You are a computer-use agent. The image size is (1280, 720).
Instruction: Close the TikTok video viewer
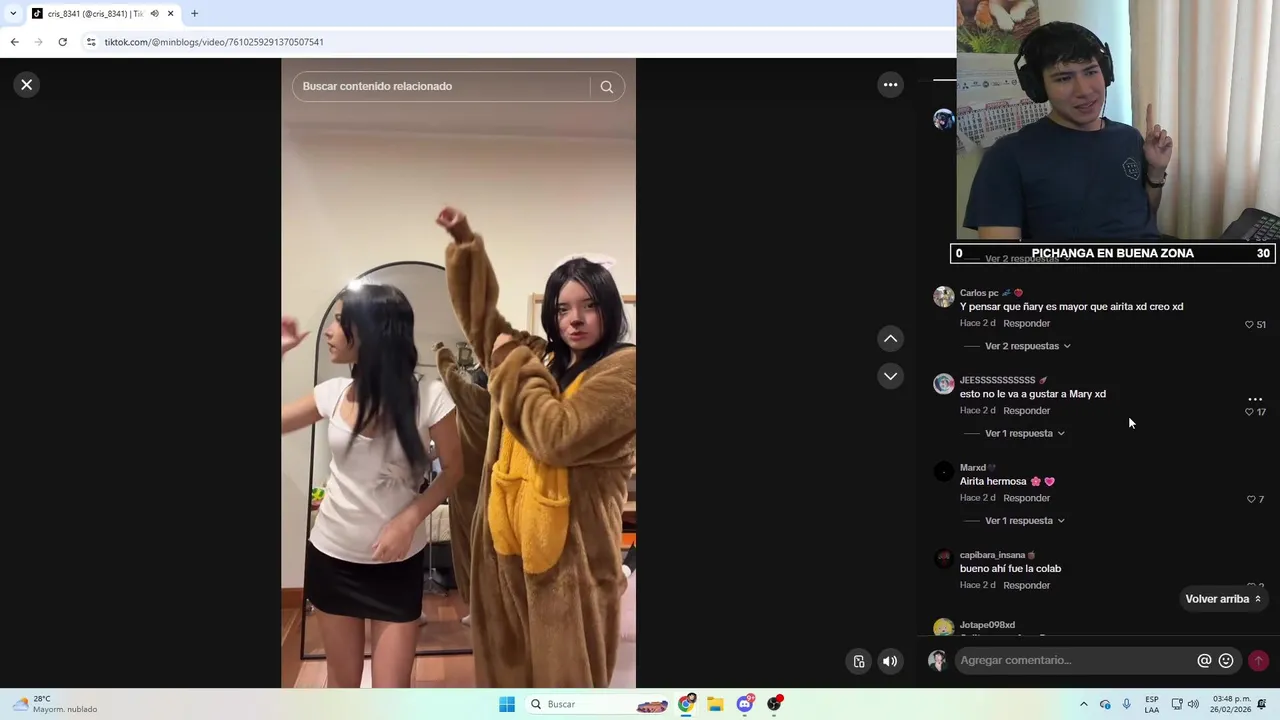pyautogui.click(x=27, y=85)
